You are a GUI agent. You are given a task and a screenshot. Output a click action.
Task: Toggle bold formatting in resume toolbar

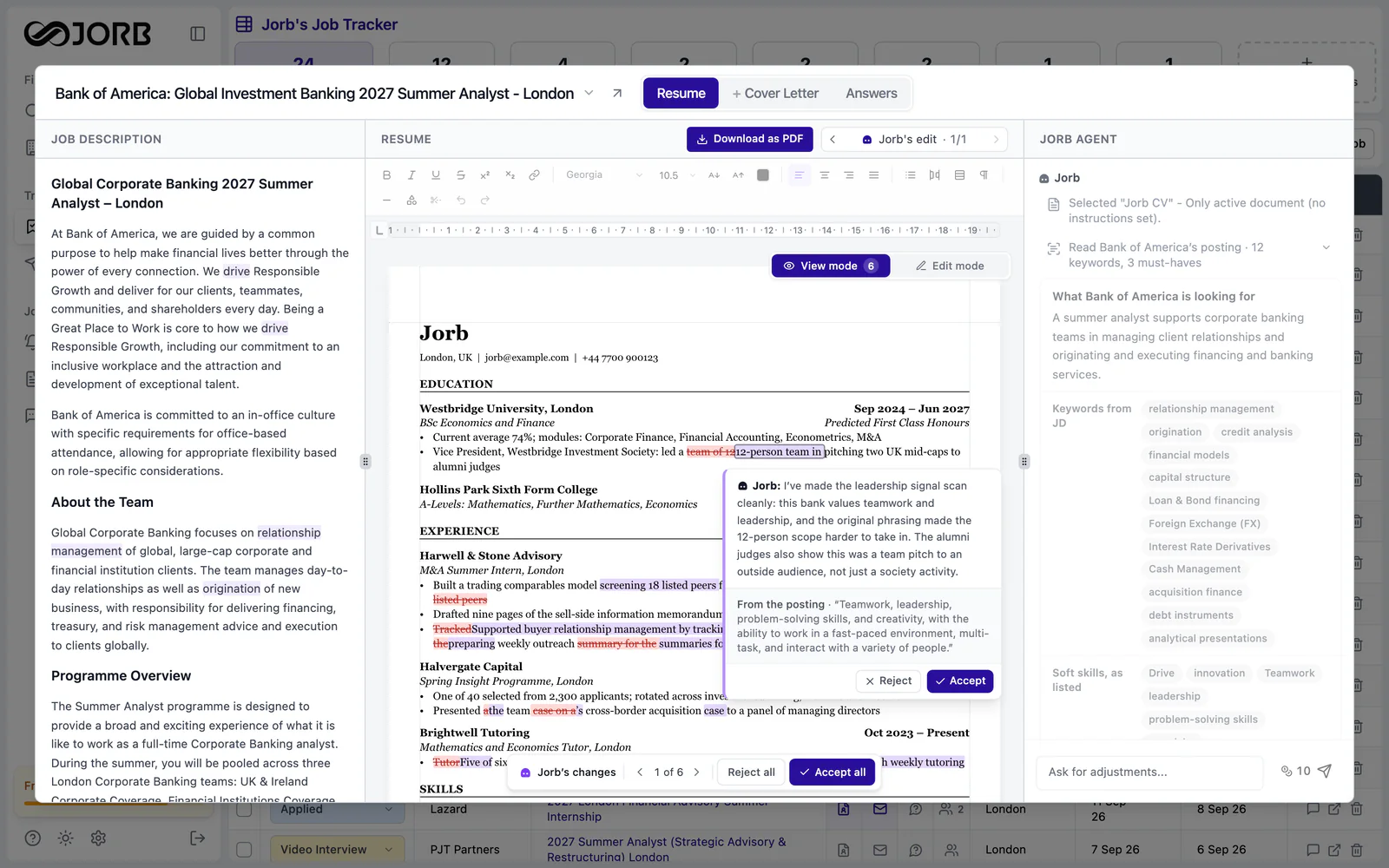pyautogui.click(x=387, y=175)
